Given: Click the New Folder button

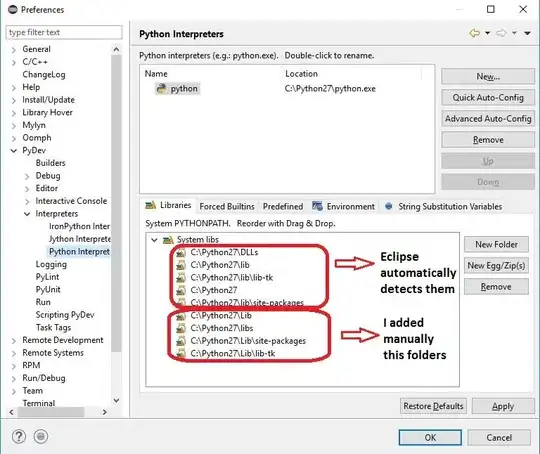Looking at the screenshot, I should 496,244.
